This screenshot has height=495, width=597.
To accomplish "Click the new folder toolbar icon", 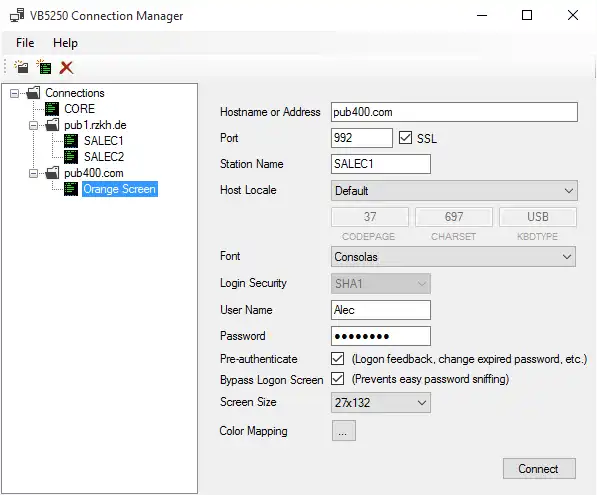I will (x=21, y=67).
